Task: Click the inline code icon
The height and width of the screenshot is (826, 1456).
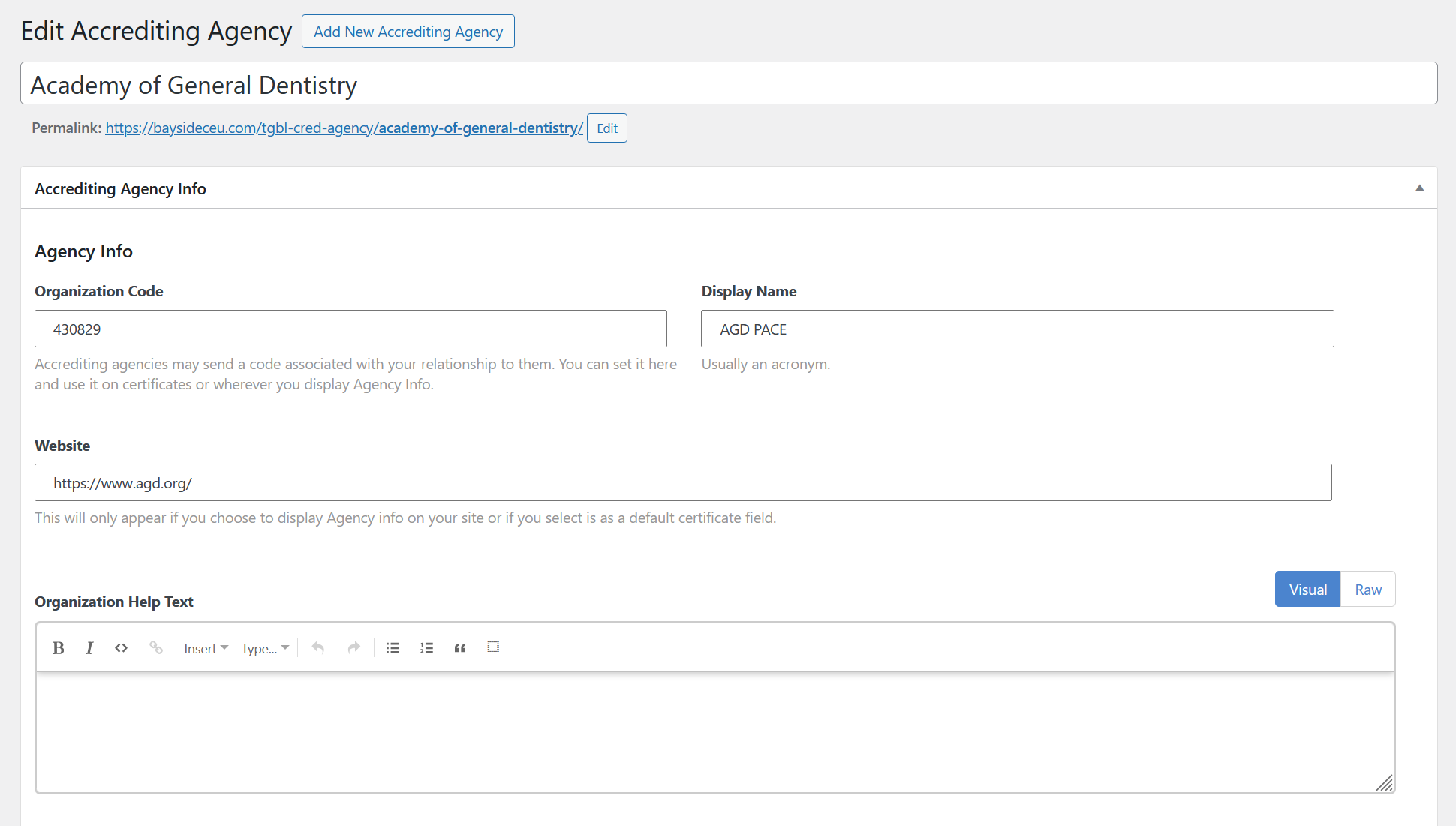Action: 121,648
